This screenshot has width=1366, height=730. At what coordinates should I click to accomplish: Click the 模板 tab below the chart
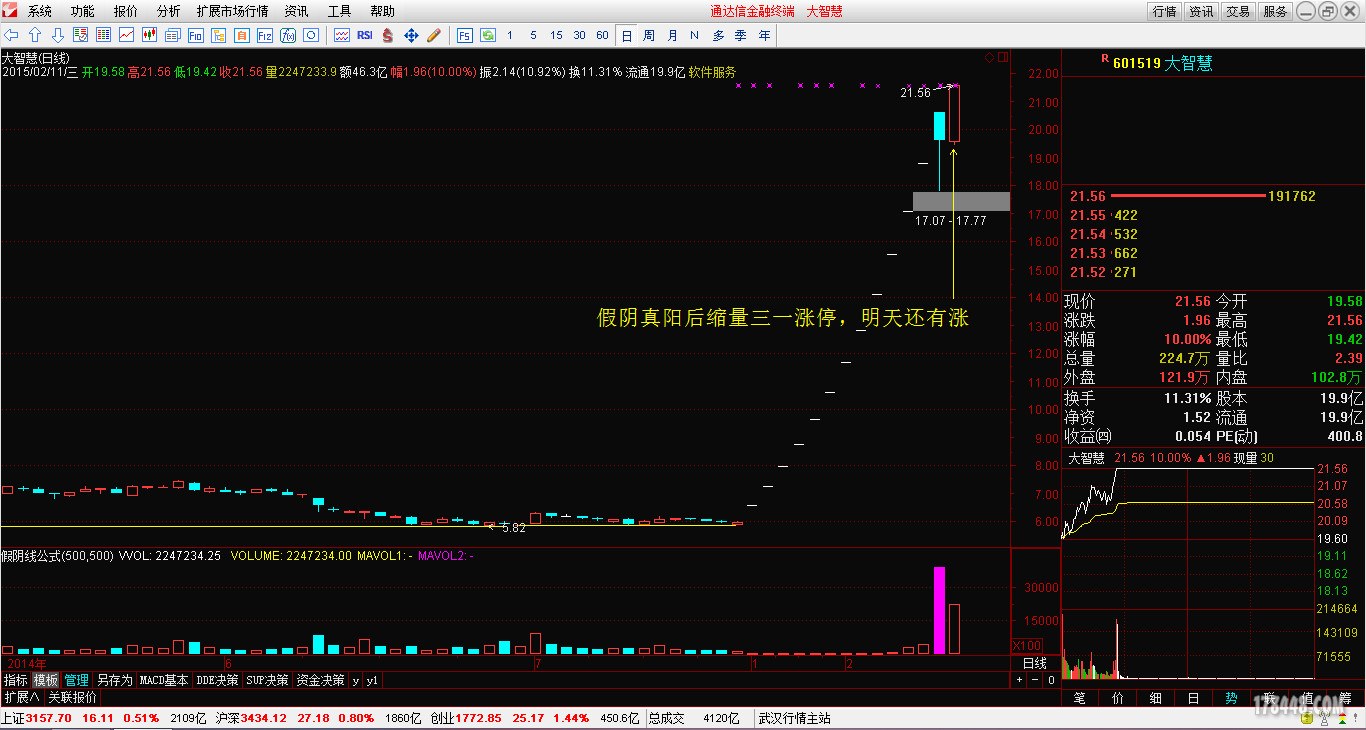[x=46, y=680]
